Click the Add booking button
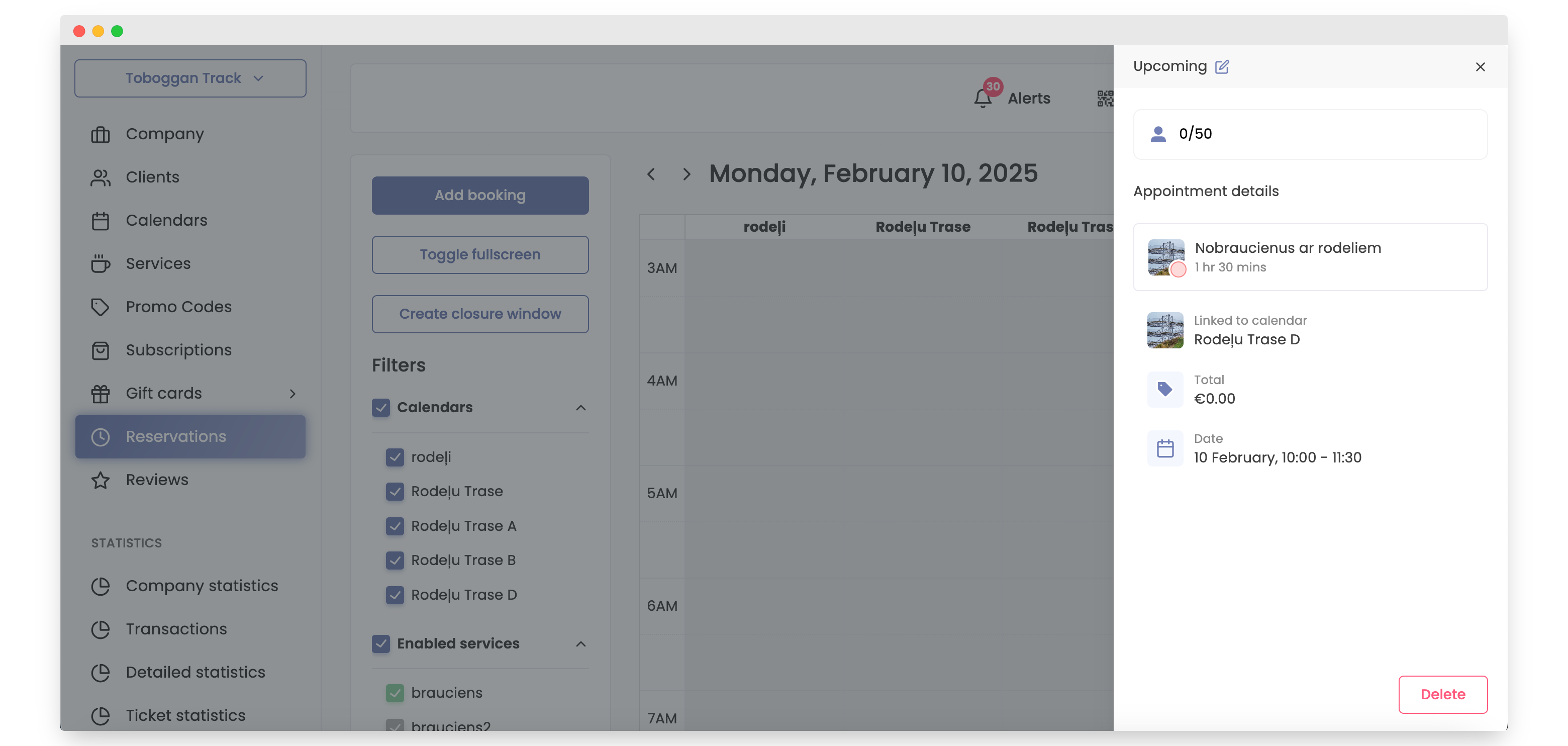Viewport: 1568px width, 746px height. [x=479, y=196]
